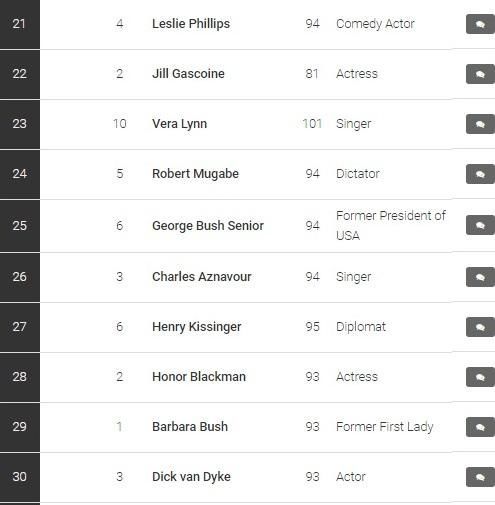495x505 pixels.
Task: Open comments for Leslie Phillips
Action: 480,24
